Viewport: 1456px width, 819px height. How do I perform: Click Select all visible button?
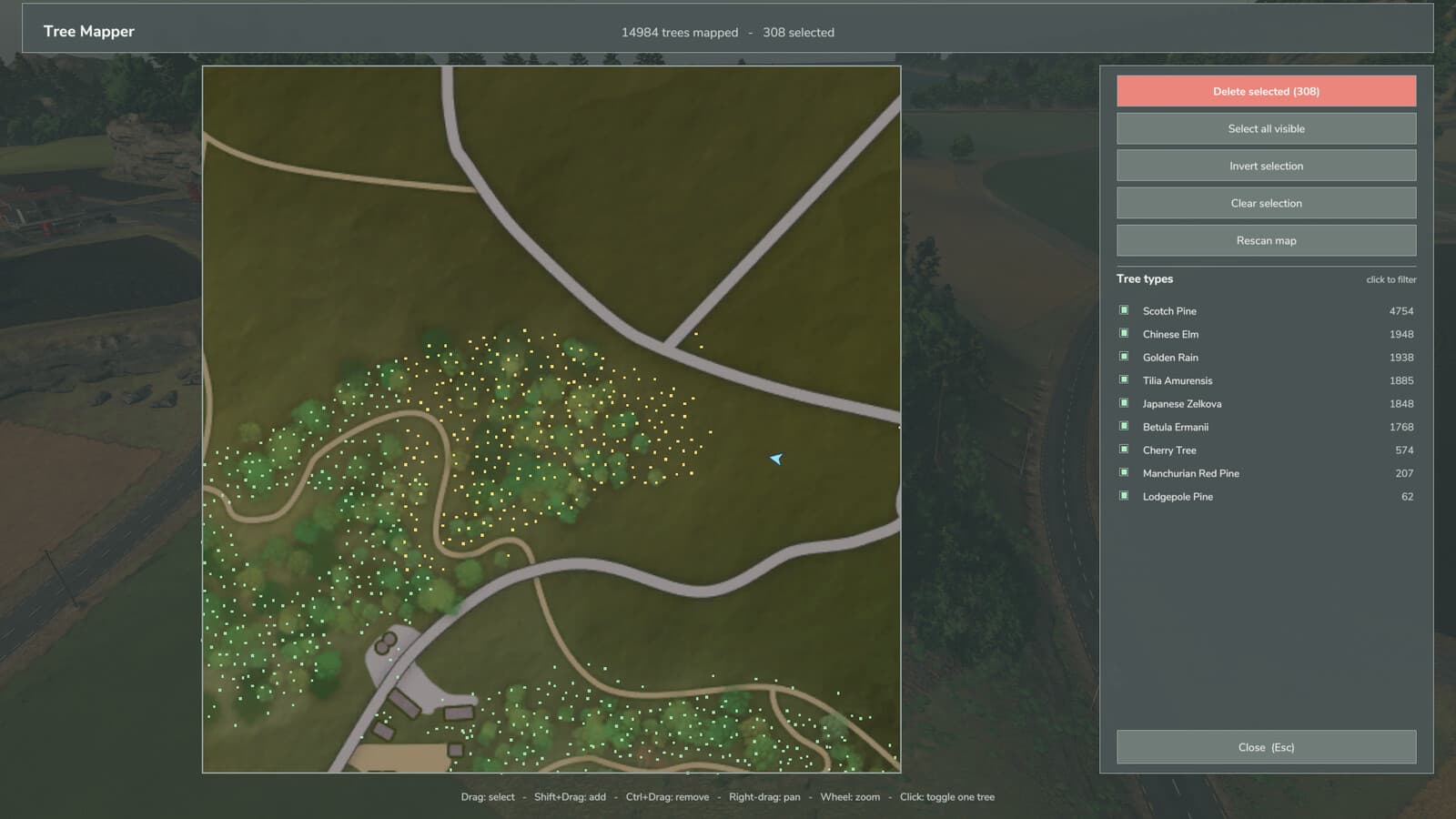click(1266, 128)
